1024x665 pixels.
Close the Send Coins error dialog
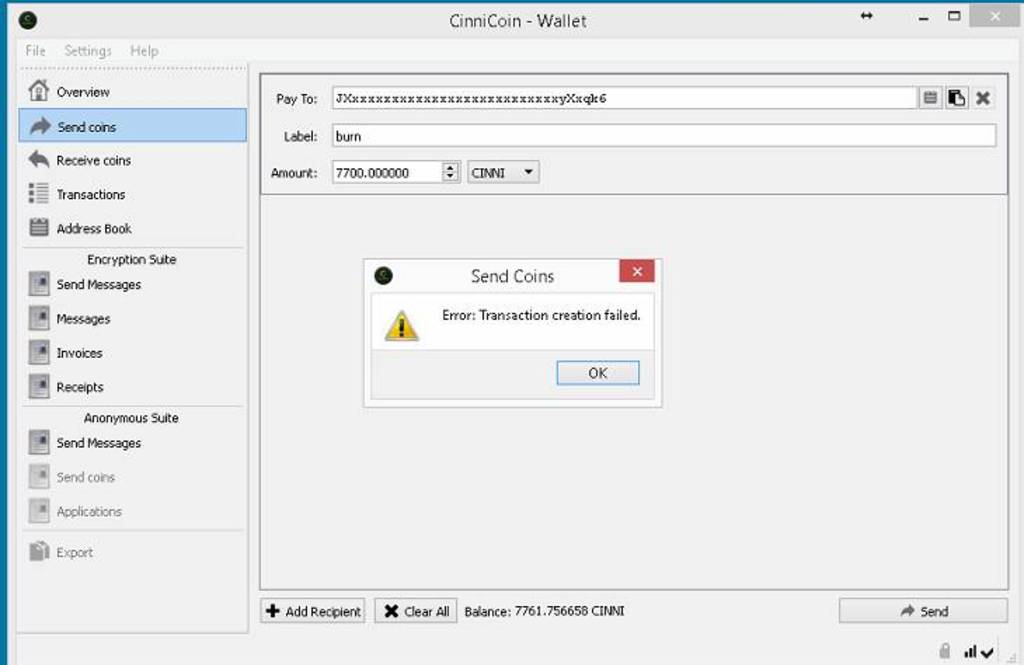click(637, 271)
